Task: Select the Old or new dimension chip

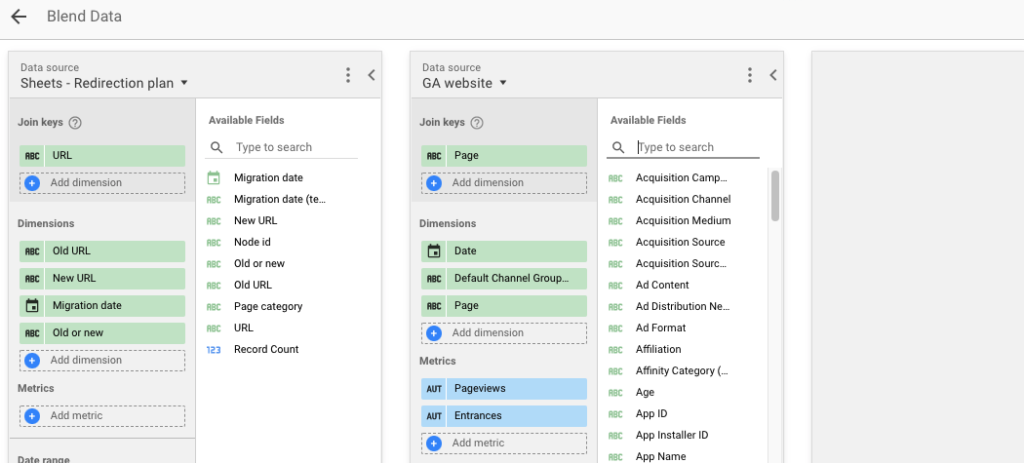Action: (x=102, y=333)
